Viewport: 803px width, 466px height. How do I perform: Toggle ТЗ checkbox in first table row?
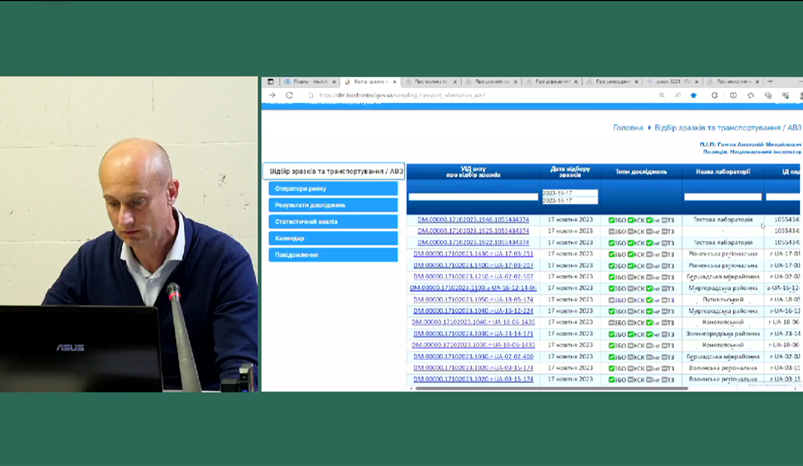(663, 219)
